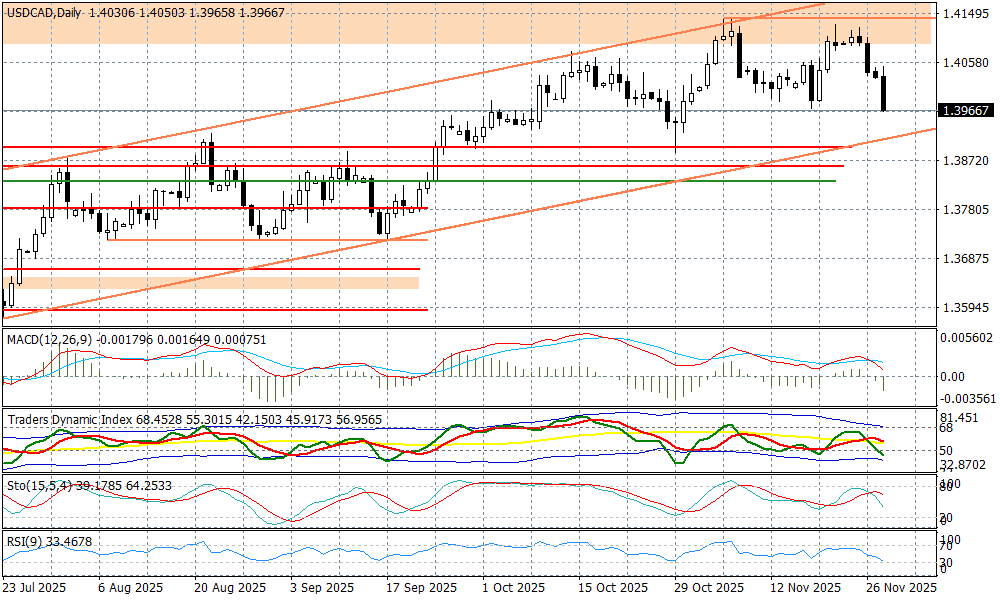This screenshot has height=600, width=1000.
Task: Click the 1.35945 price axis label
Action: 965,308
